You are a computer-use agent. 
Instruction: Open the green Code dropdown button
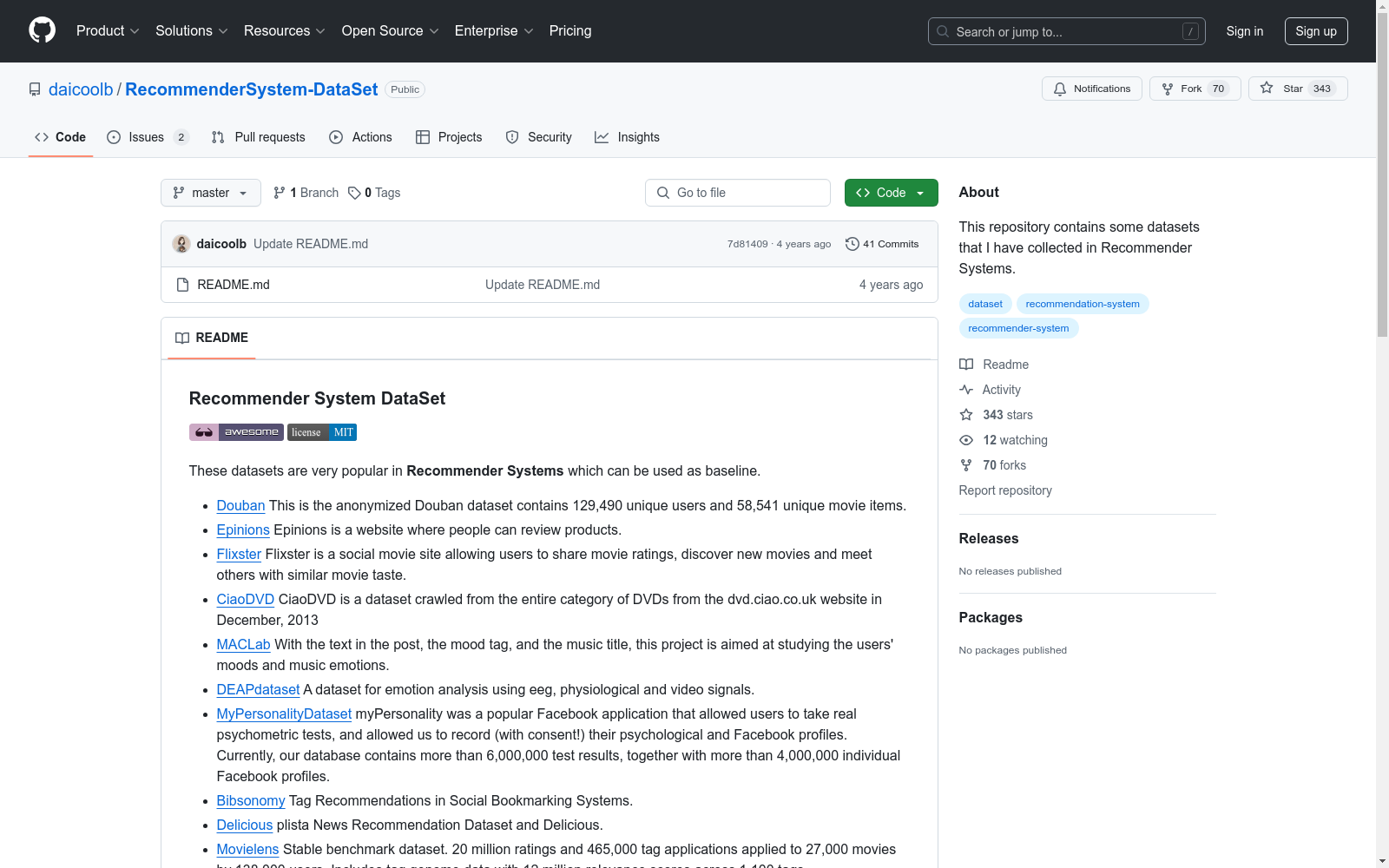891,193
